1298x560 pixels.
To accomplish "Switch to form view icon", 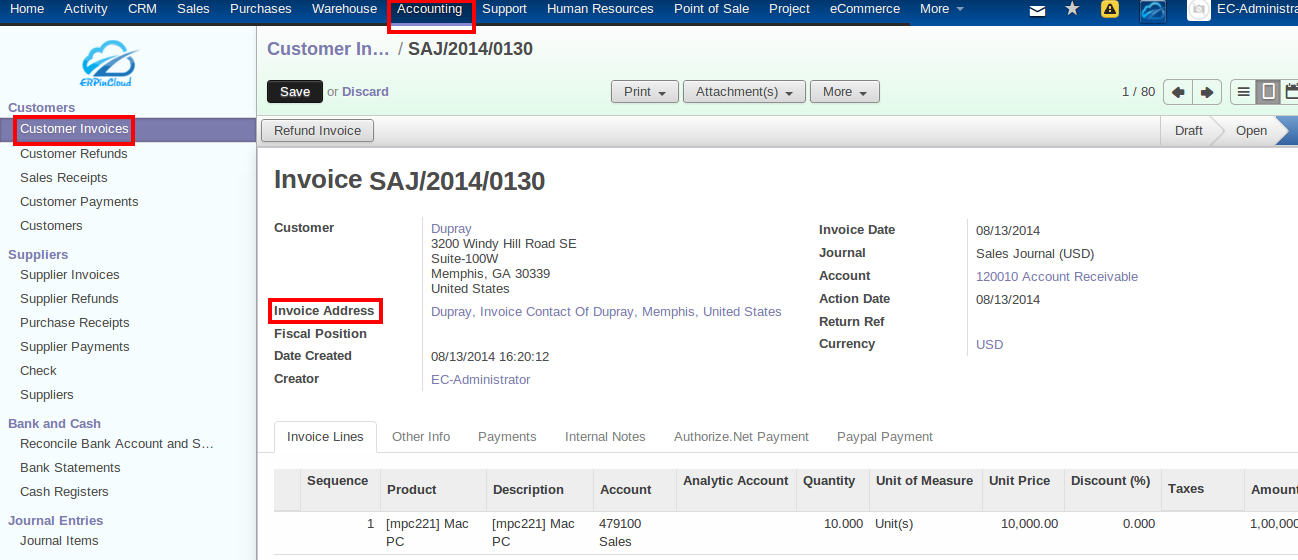I will point(1268,92).
